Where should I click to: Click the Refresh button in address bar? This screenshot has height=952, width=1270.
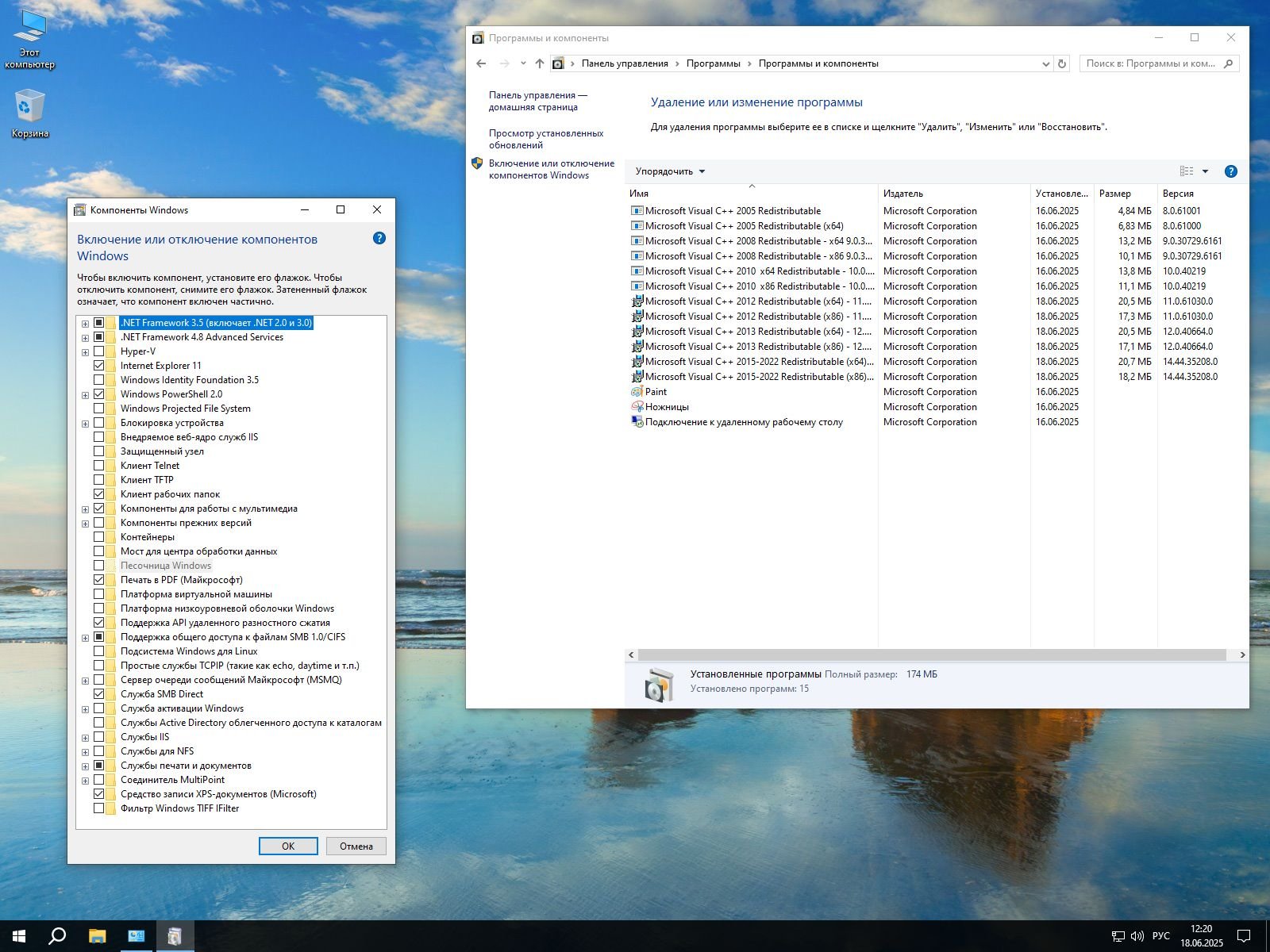1062,63
